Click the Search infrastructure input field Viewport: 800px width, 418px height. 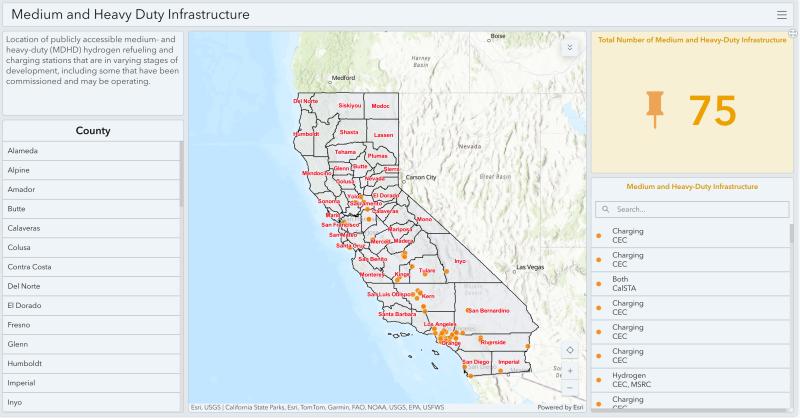point(692,209)
